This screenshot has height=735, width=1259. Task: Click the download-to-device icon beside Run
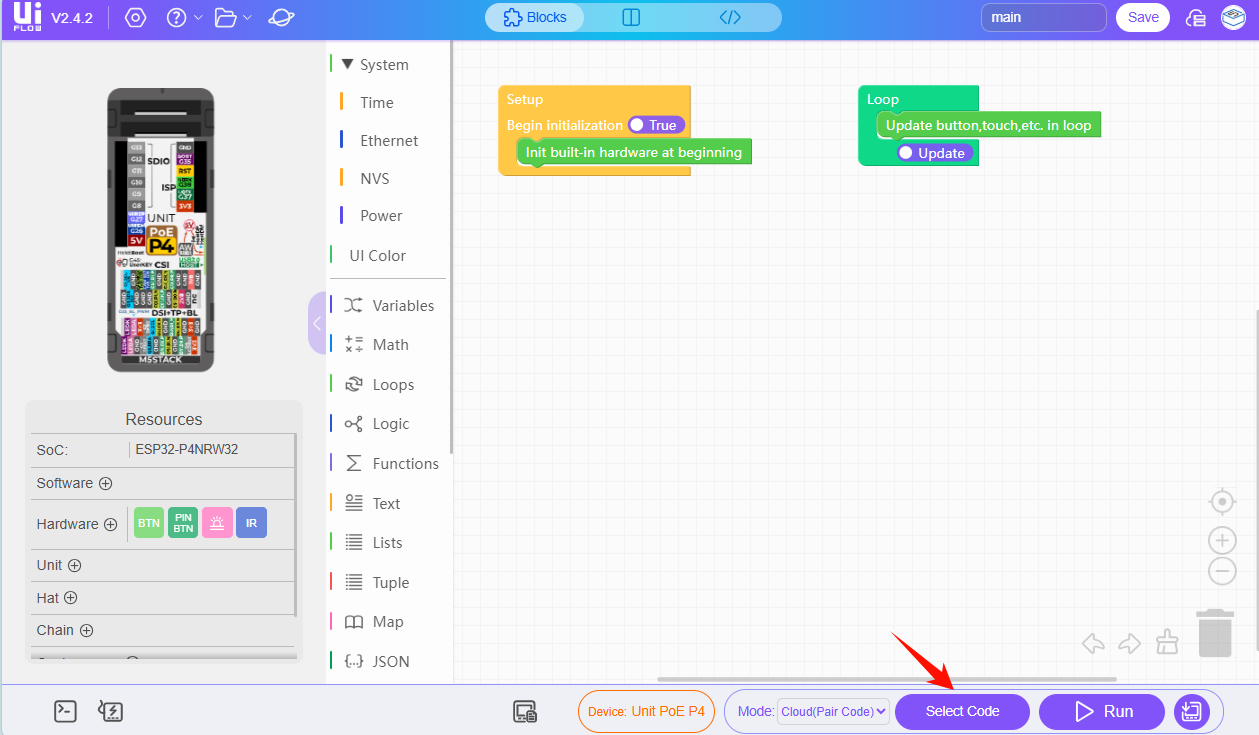[1191, 711]
